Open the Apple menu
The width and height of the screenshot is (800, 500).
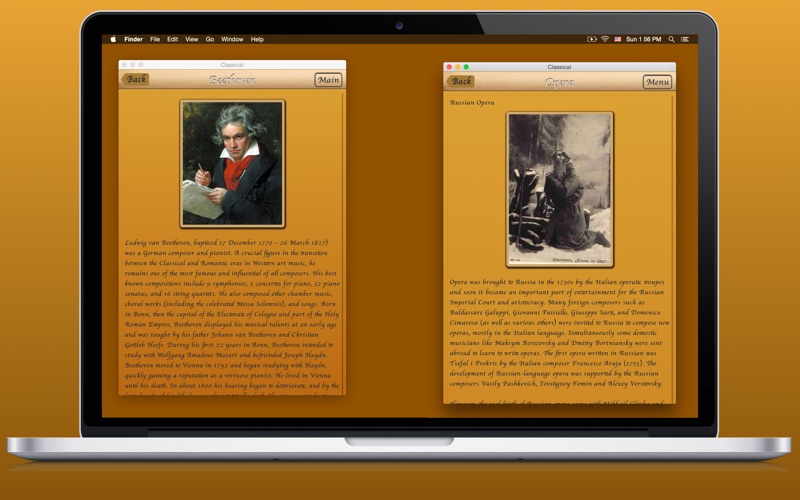(x=113, y=39)
